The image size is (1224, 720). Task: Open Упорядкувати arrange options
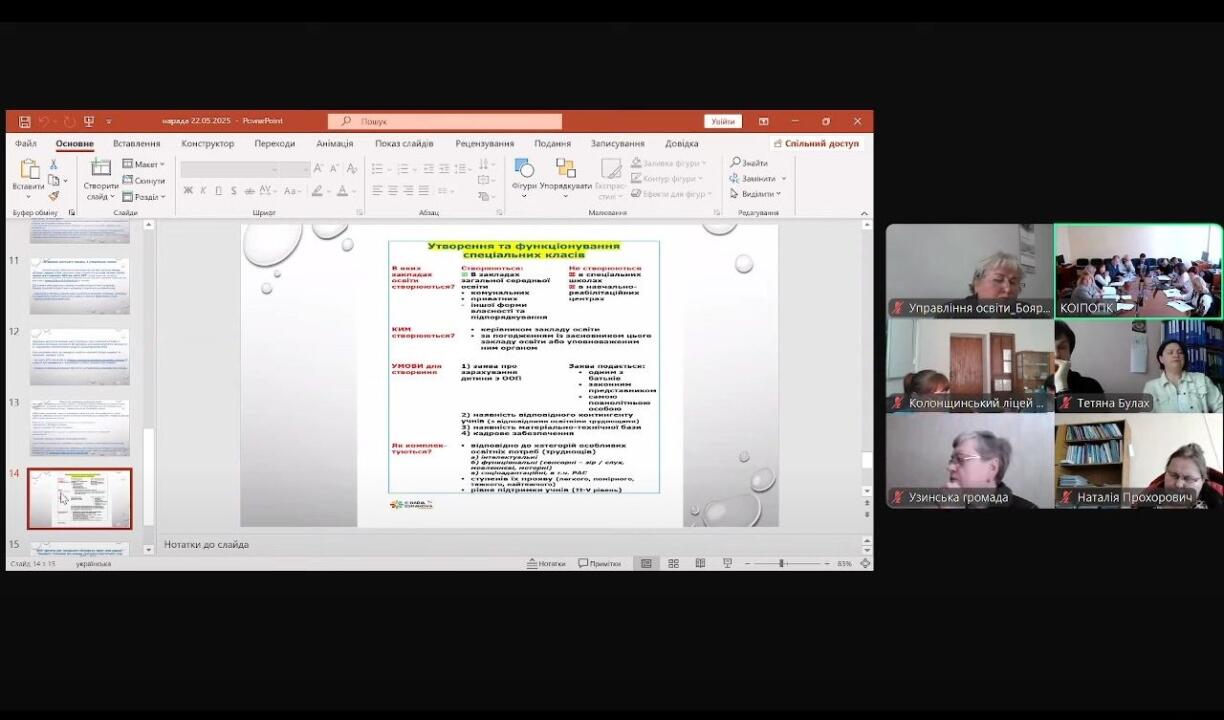[x=566, y=168]
